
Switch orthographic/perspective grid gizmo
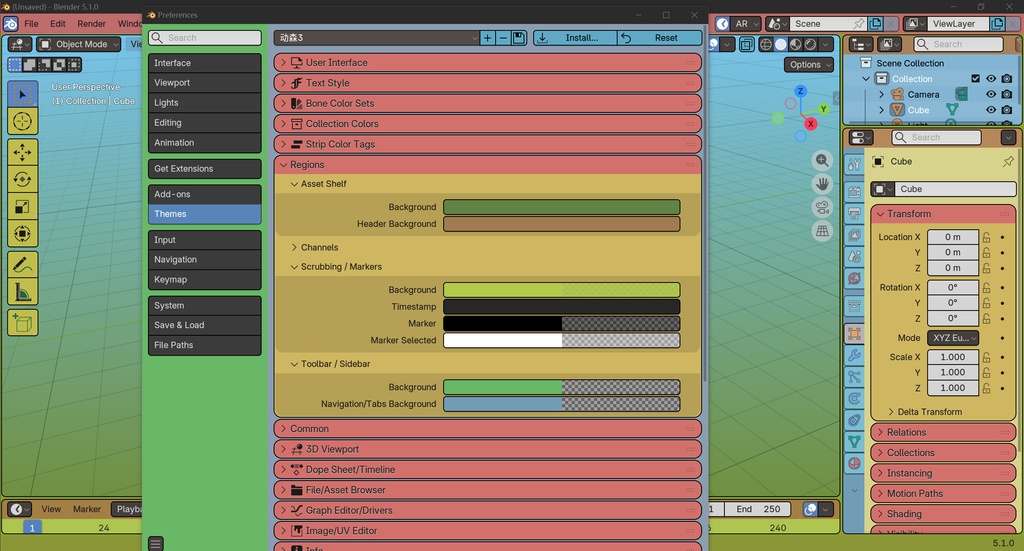[x=822, y=231]
